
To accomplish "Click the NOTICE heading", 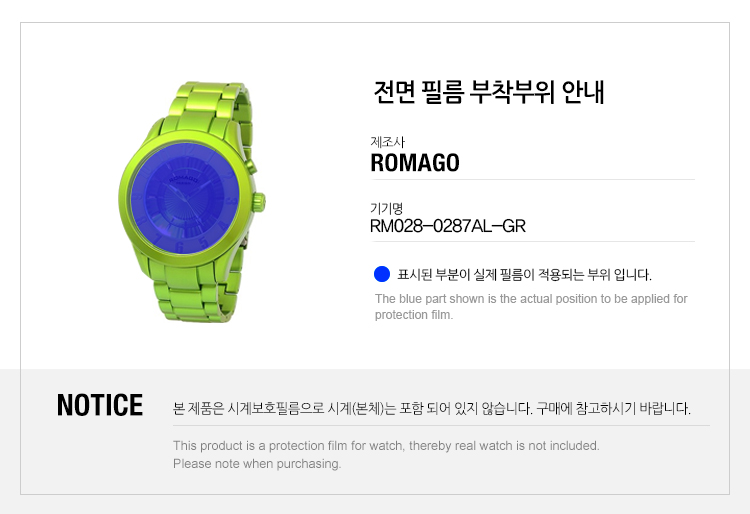I will 99,405.
